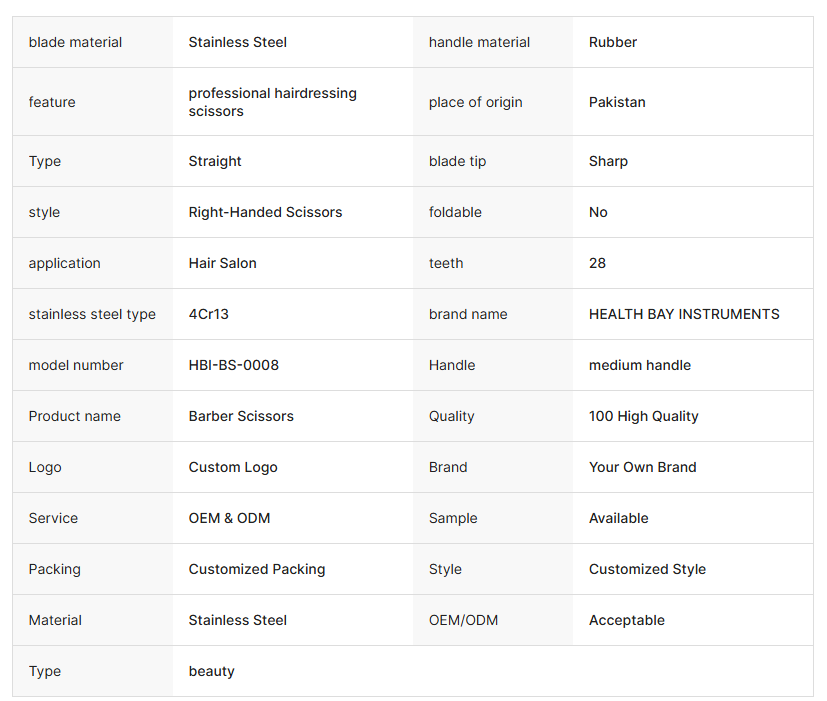The image size is (827, 701).
Task: Click the 'Right-Handed Scissors' style value
Action: (265, 212)
